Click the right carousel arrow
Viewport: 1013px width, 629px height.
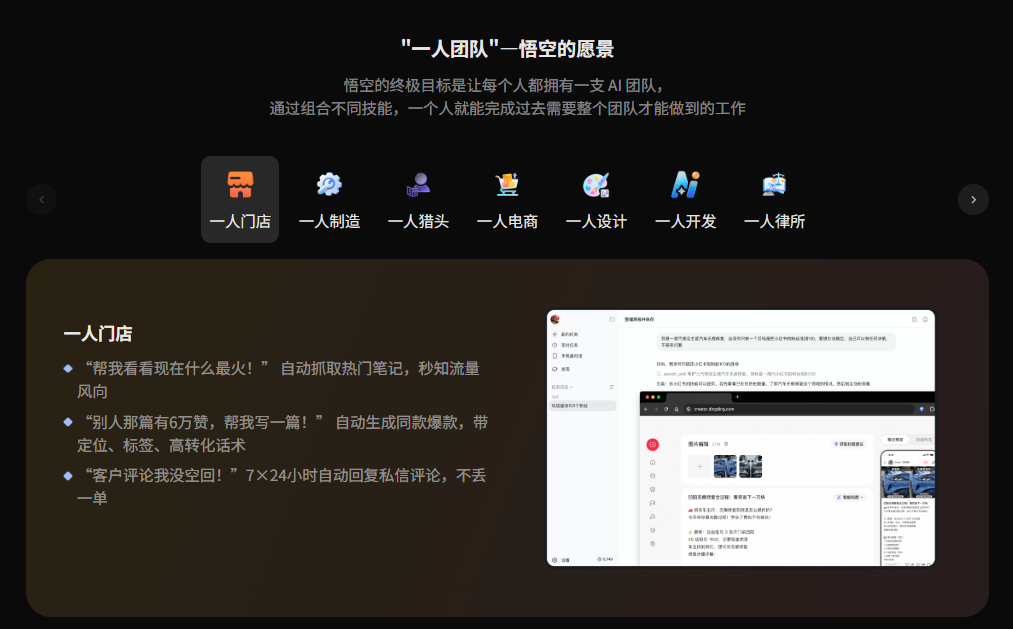[973, 199]
